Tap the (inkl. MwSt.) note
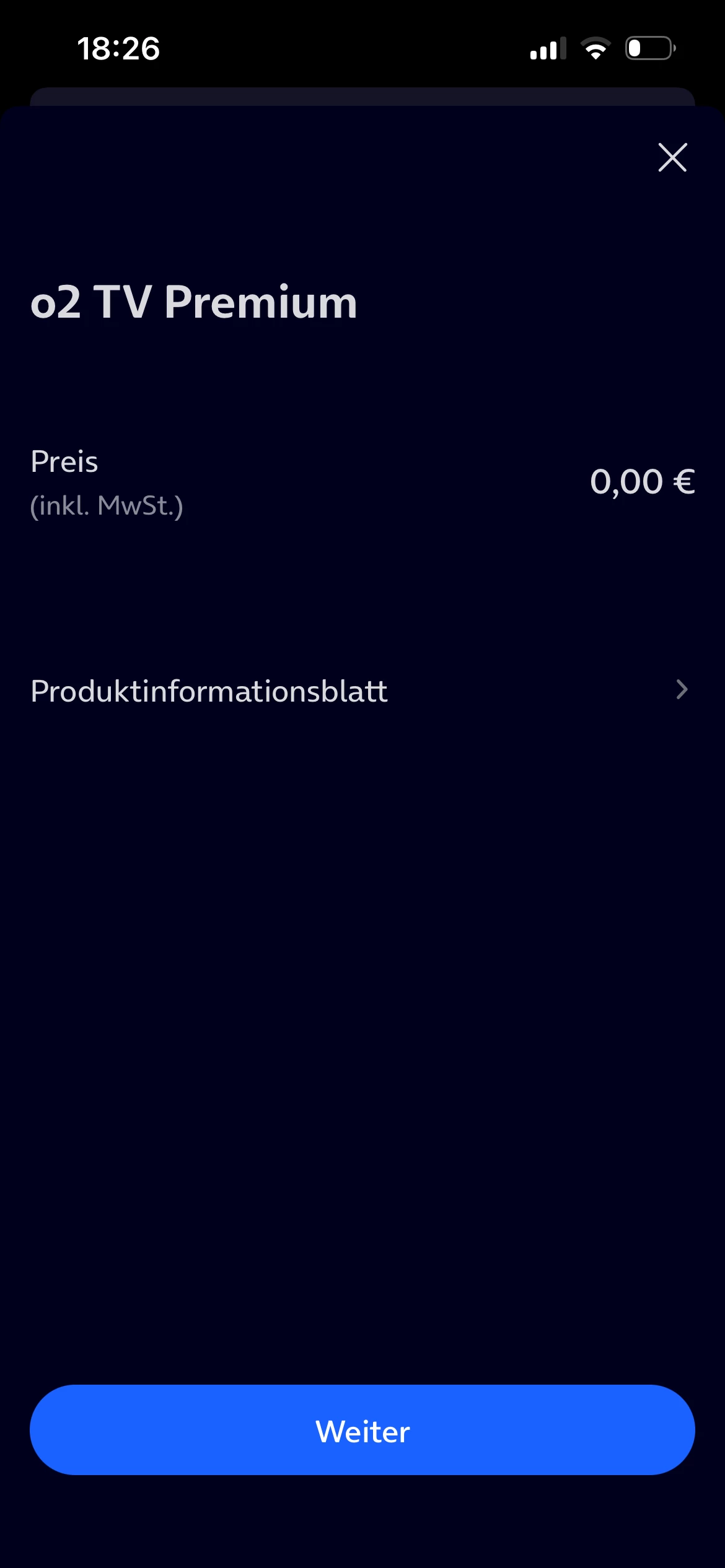725x1568 pixels. [x=107, y=506]
